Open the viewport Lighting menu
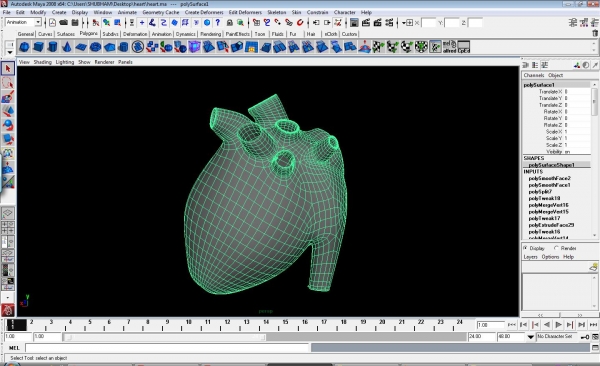600x366 pixels. point(65,62)
